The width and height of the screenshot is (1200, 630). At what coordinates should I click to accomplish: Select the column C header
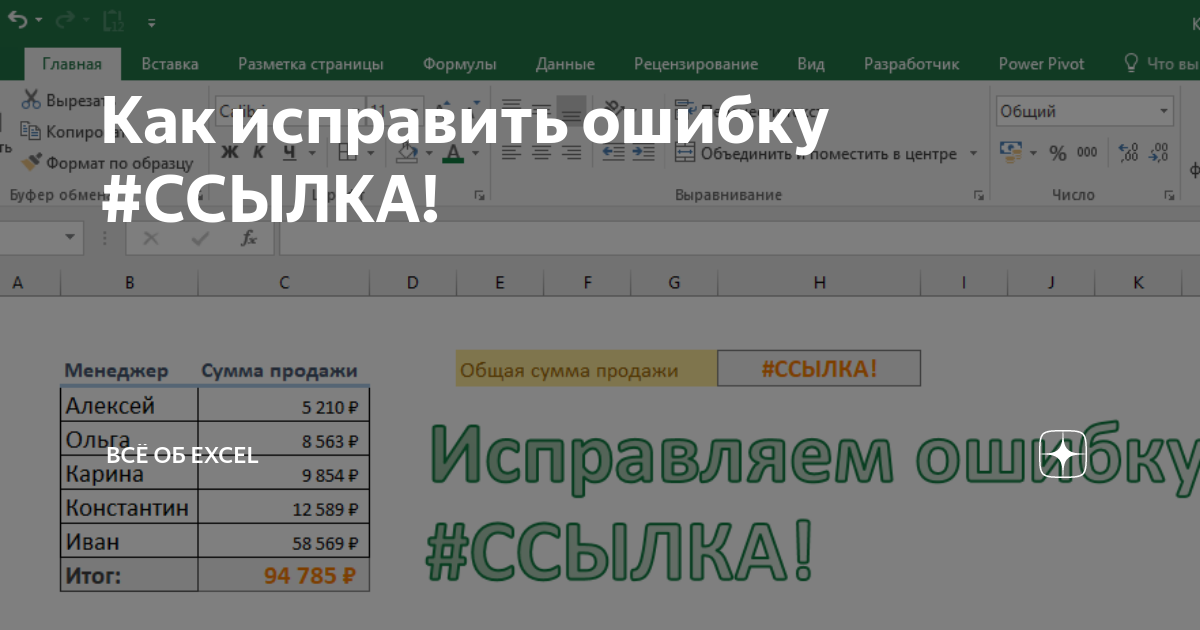point(284,283)
